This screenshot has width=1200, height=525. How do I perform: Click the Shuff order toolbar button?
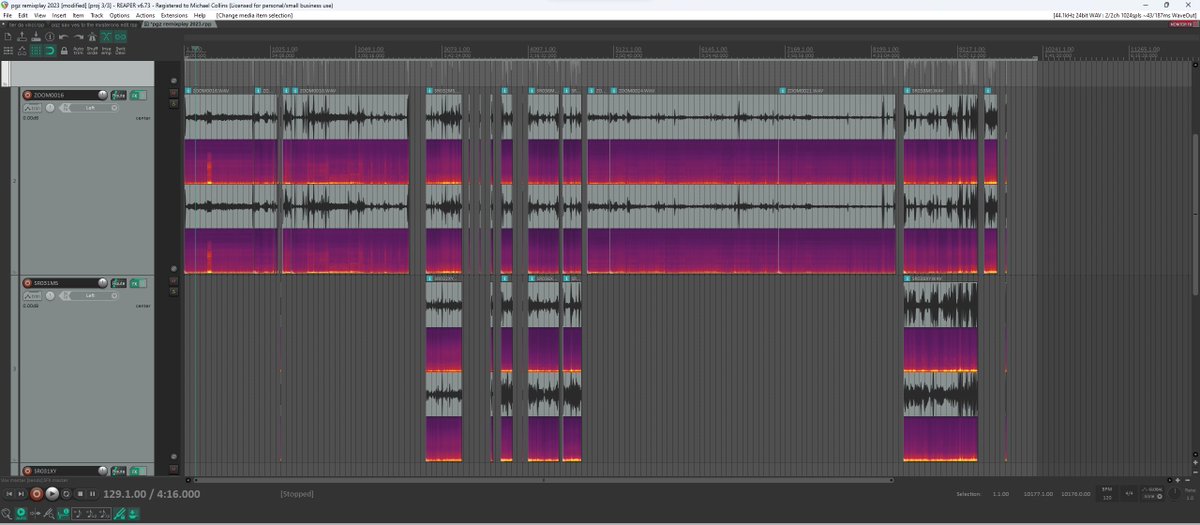pyautogui.click(x=92, y=51)
